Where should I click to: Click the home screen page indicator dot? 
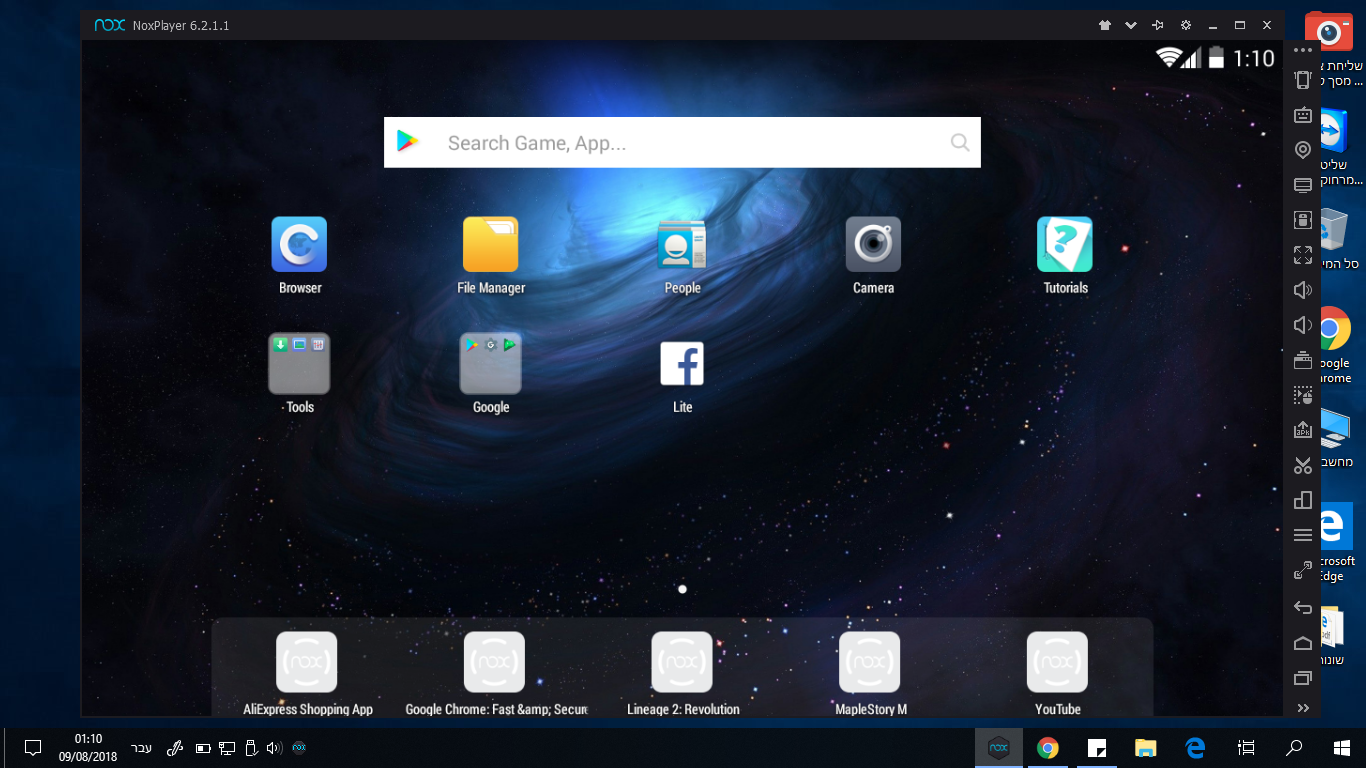click(682, 589)
